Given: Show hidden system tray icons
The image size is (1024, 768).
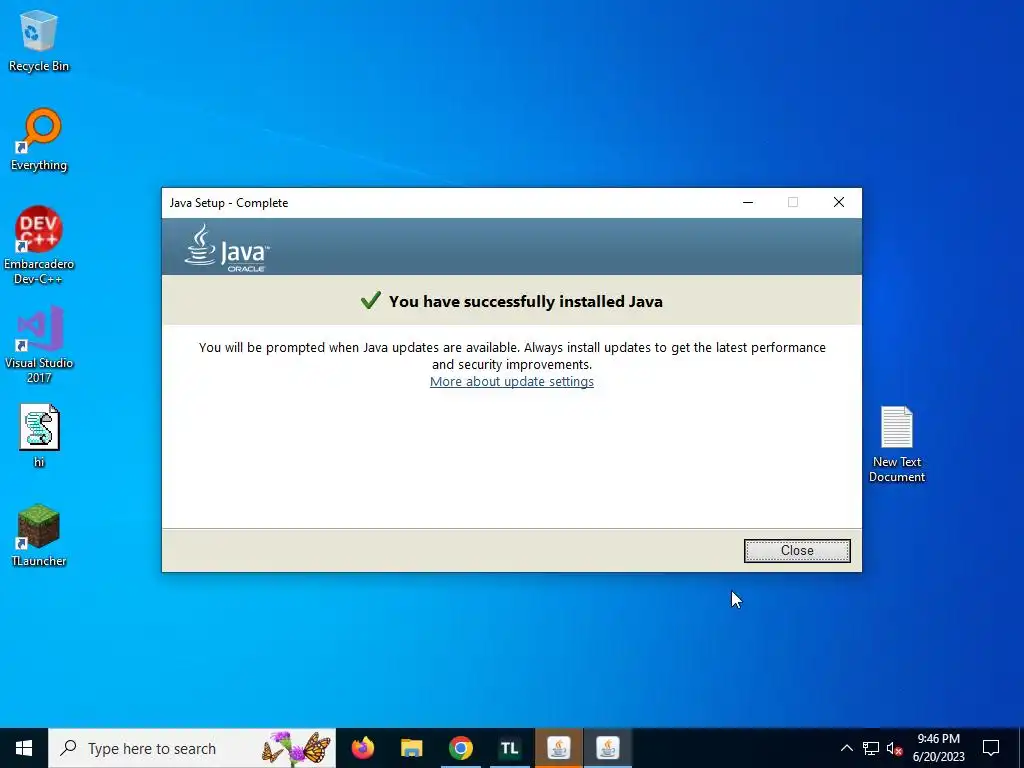Looking at the screenshot, I should pyautogui.click(x=846, y=748).
